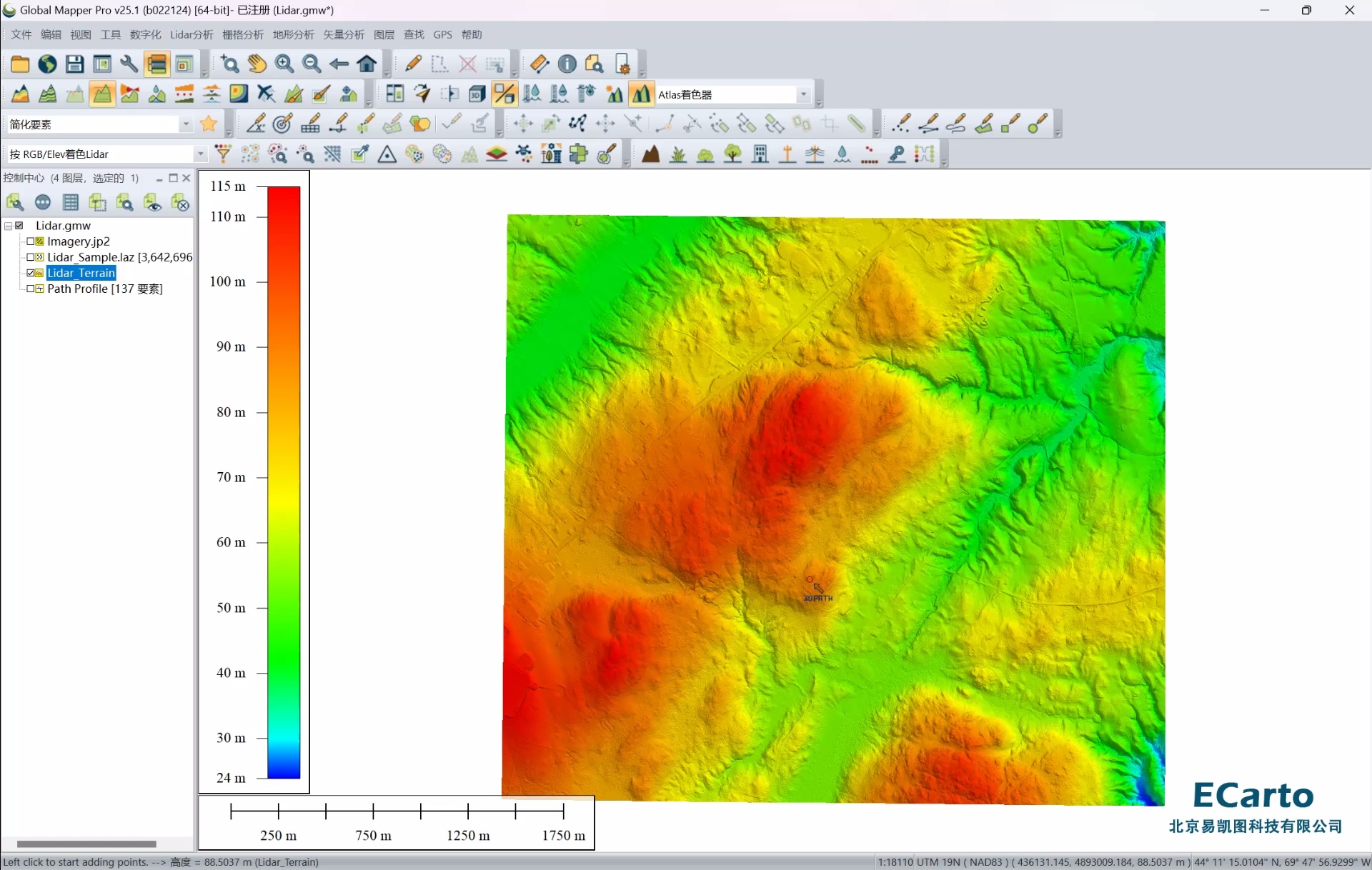This screenshot has width=1372, height=870.
Task: Click the favorites star button
Action: click(x=209, y=124)
